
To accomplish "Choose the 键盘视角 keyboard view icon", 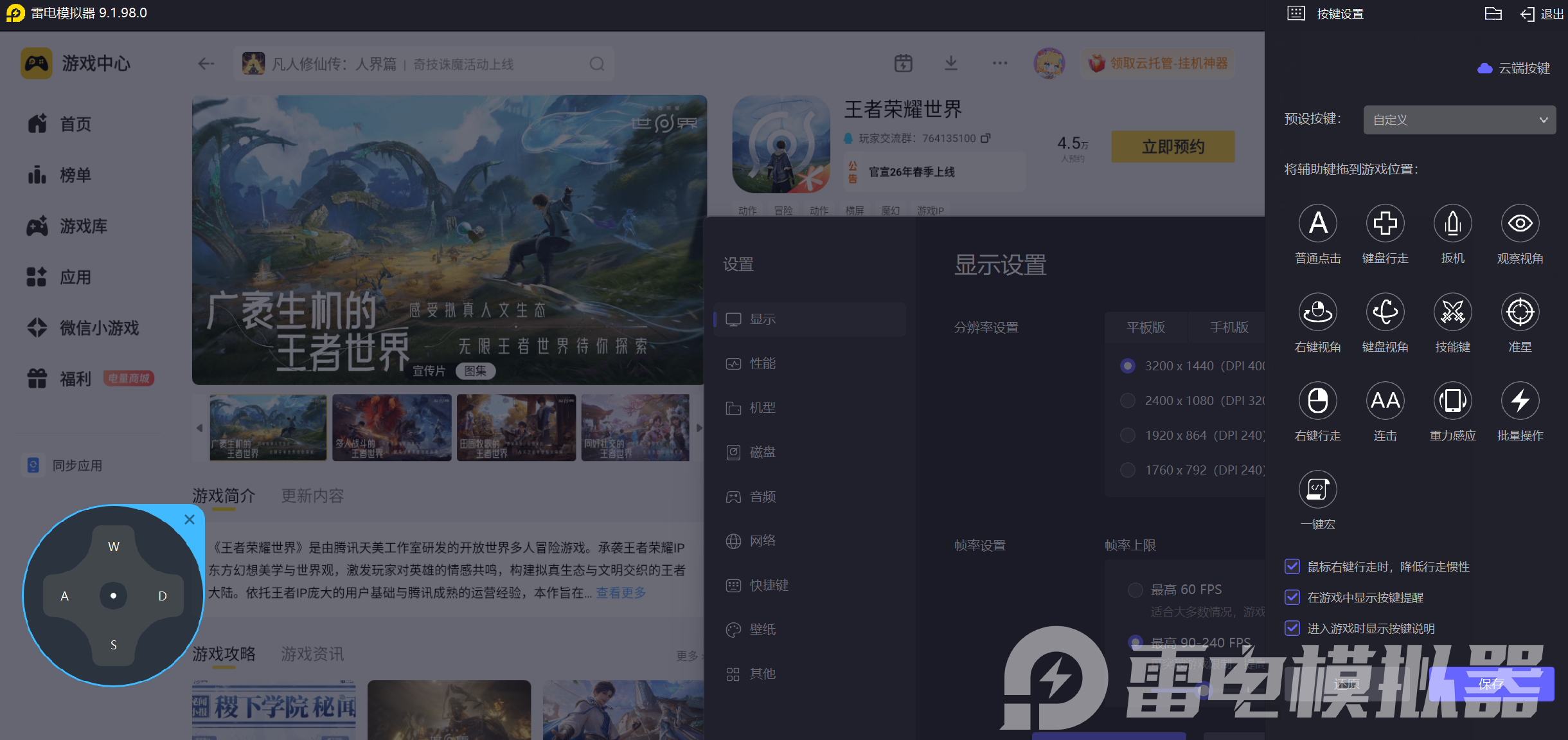I will click(1385, 312).
